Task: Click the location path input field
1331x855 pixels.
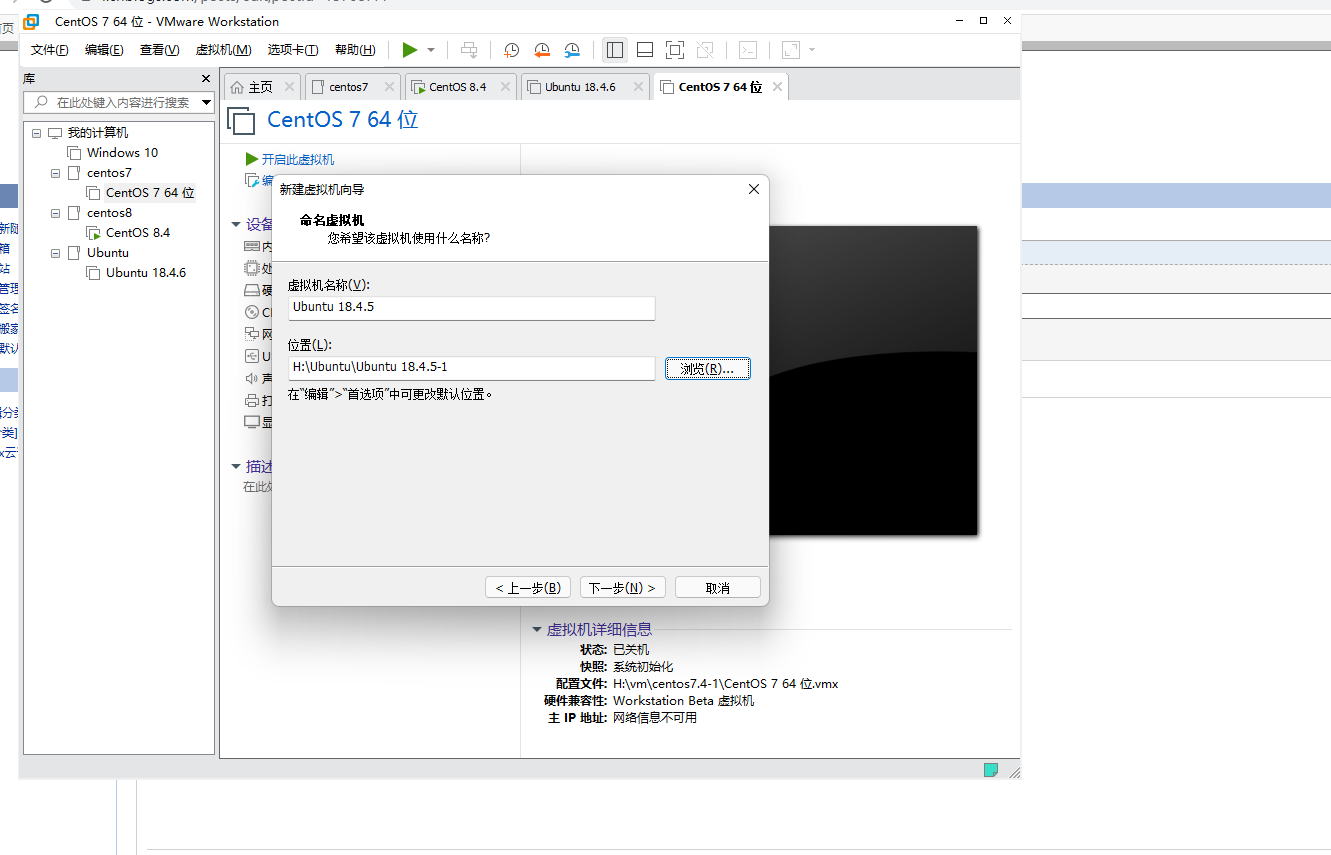Action: tap(471, 368)
